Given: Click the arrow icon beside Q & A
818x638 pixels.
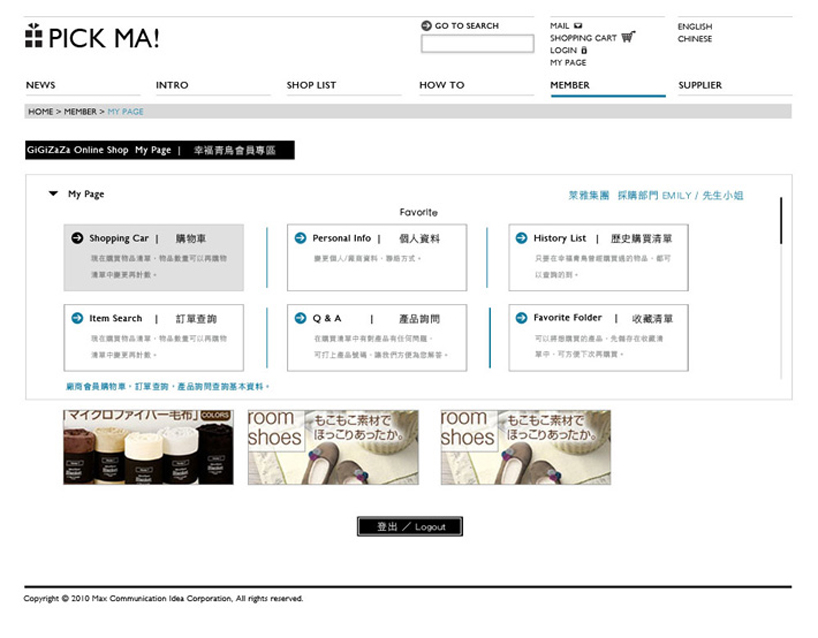Looking at the screenshot, I should (x=300, y=318).
